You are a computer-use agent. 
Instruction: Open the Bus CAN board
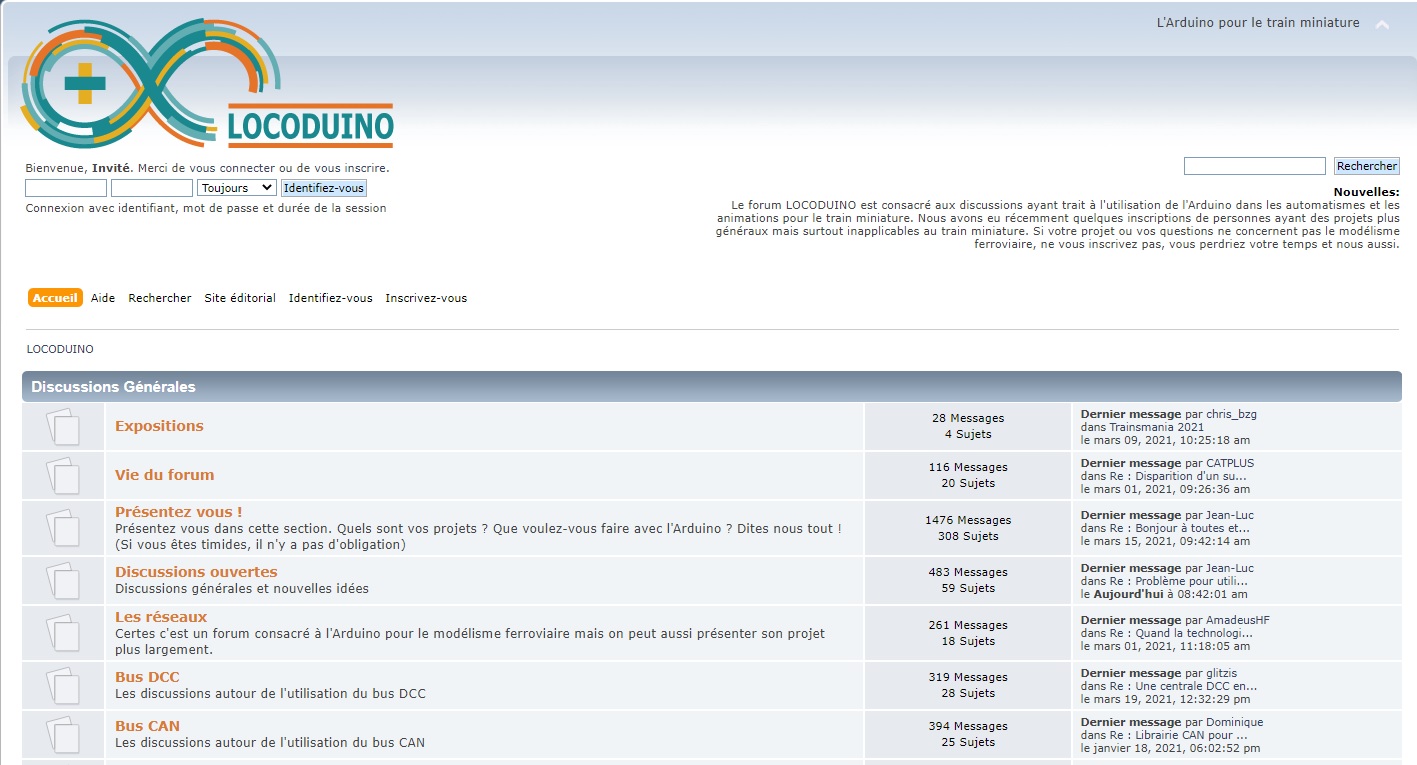(x=147, y=726)
